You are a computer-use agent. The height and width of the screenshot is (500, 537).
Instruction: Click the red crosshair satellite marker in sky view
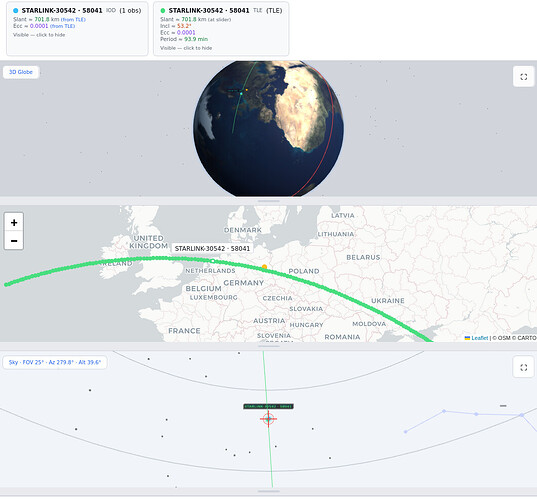pyautogui.click(x=268, y=418)
